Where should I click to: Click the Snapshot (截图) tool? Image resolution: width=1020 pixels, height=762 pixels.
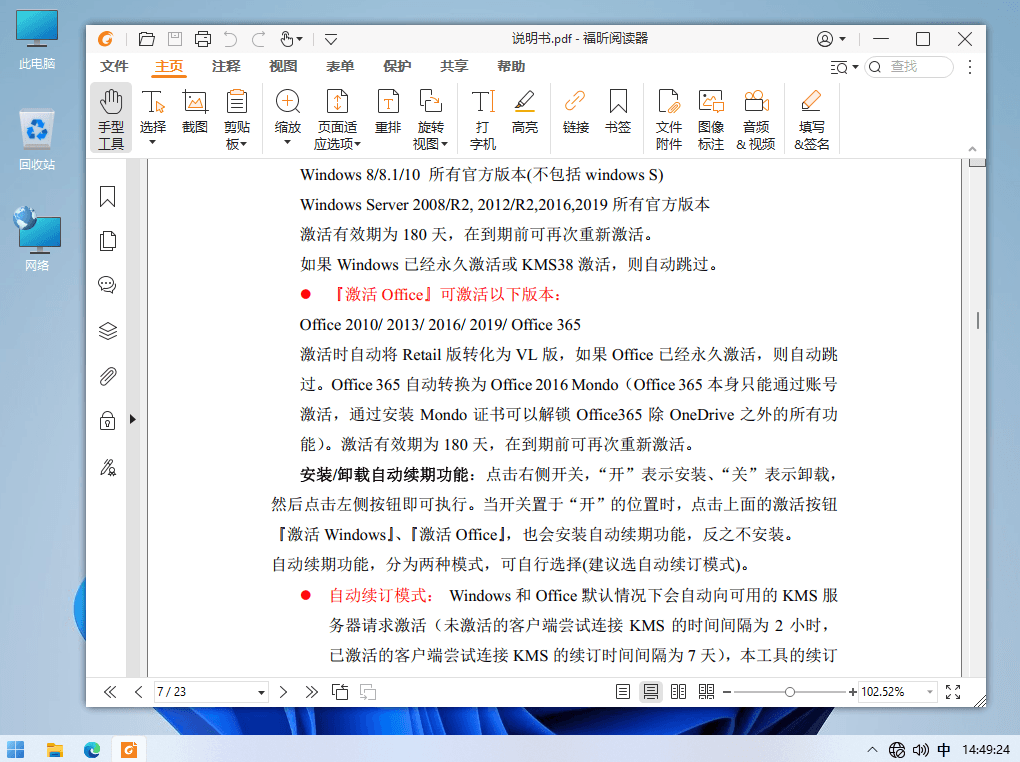[195, 112]
